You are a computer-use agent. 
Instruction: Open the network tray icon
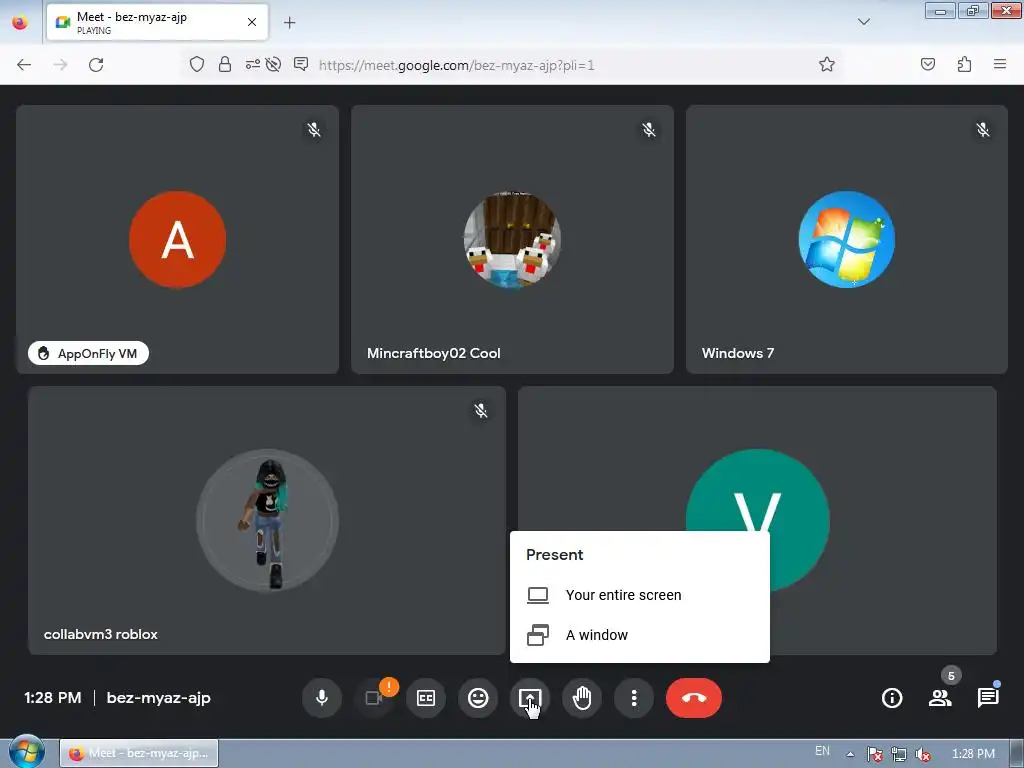pos(899,754)
